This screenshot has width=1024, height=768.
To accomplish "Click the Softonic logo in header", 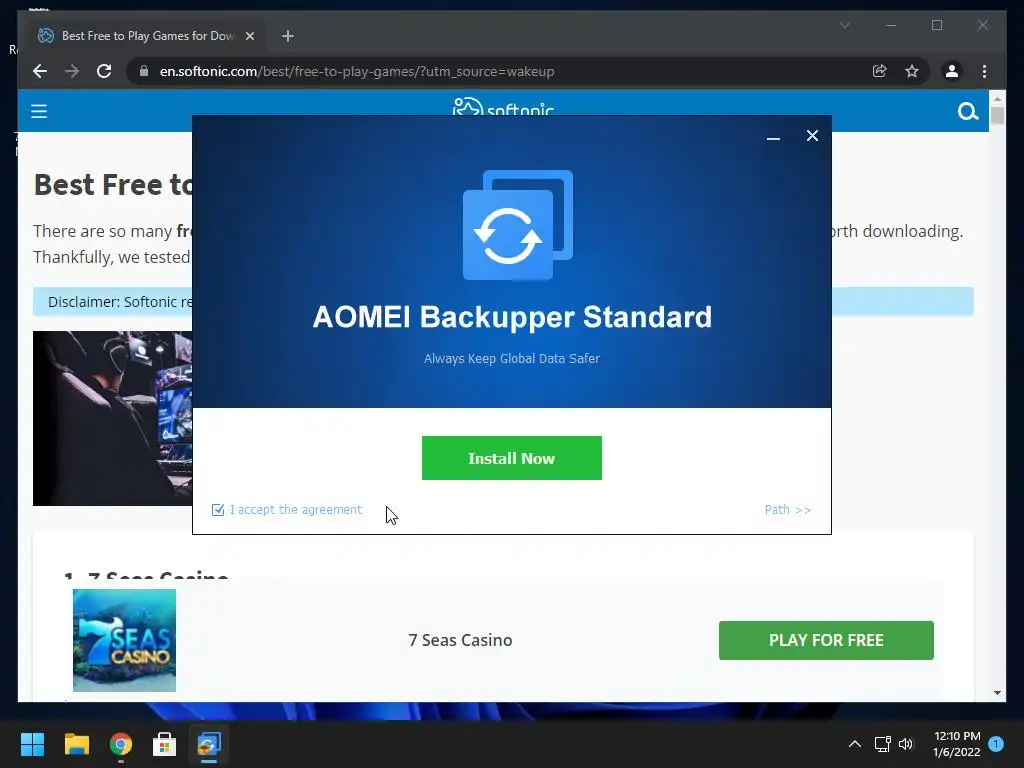I will tap(503, 107).
